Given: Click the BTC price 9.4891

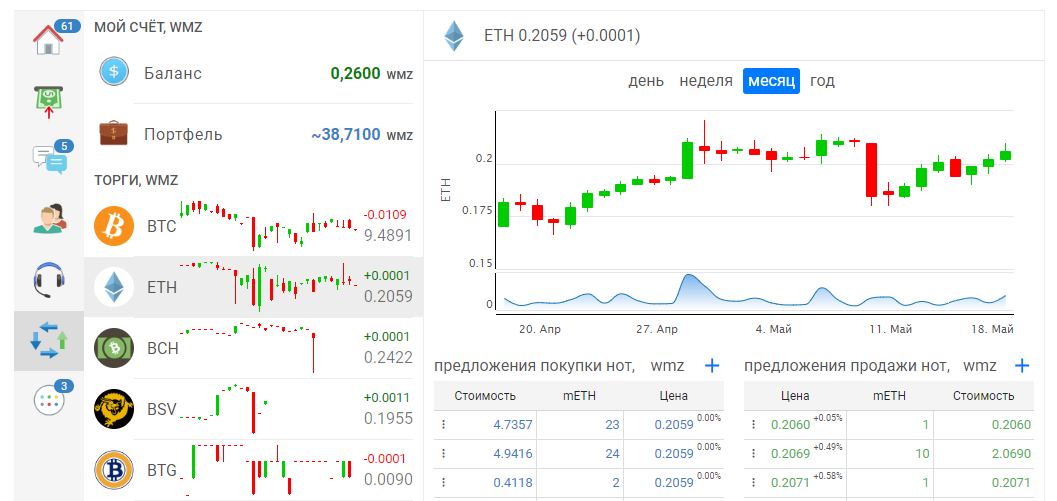Looking at the screenshot, I should coord(388,235).
